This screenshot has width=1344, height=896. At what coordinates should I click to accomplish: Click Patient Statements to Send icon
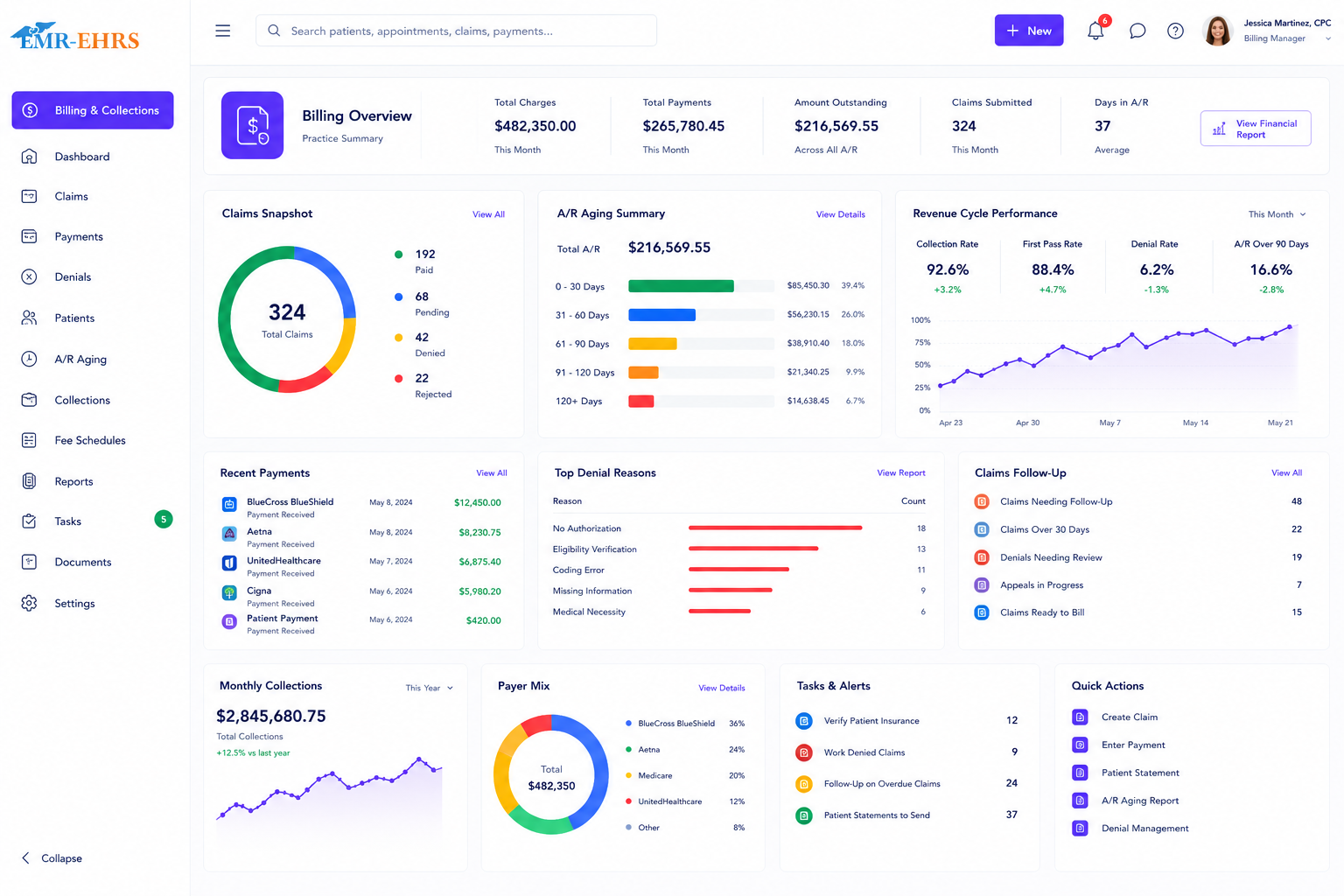tap(804, 815)
